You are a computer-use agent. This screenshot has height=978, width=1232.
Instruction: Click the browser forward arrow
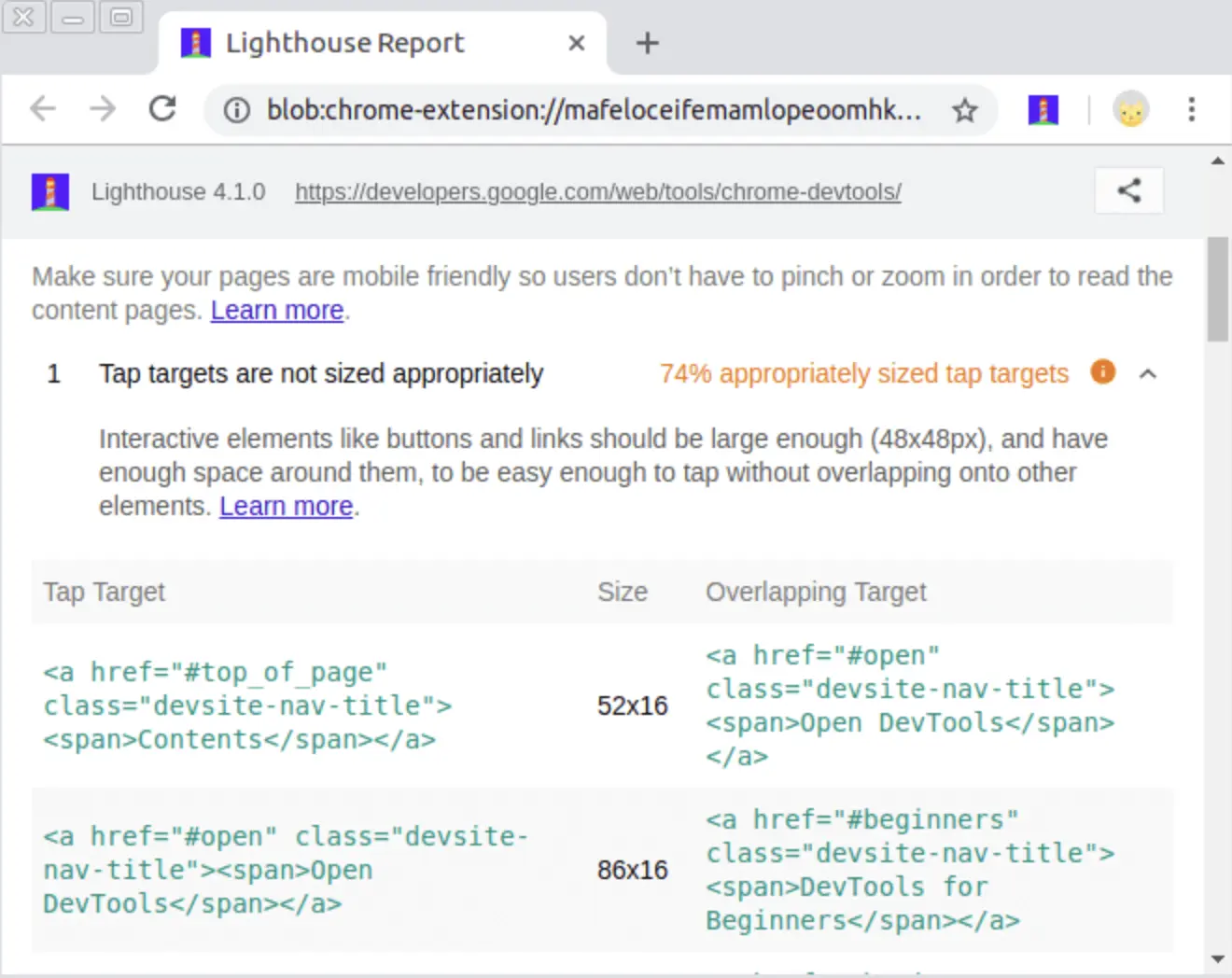pyautogui.click(x=103, y=109)
